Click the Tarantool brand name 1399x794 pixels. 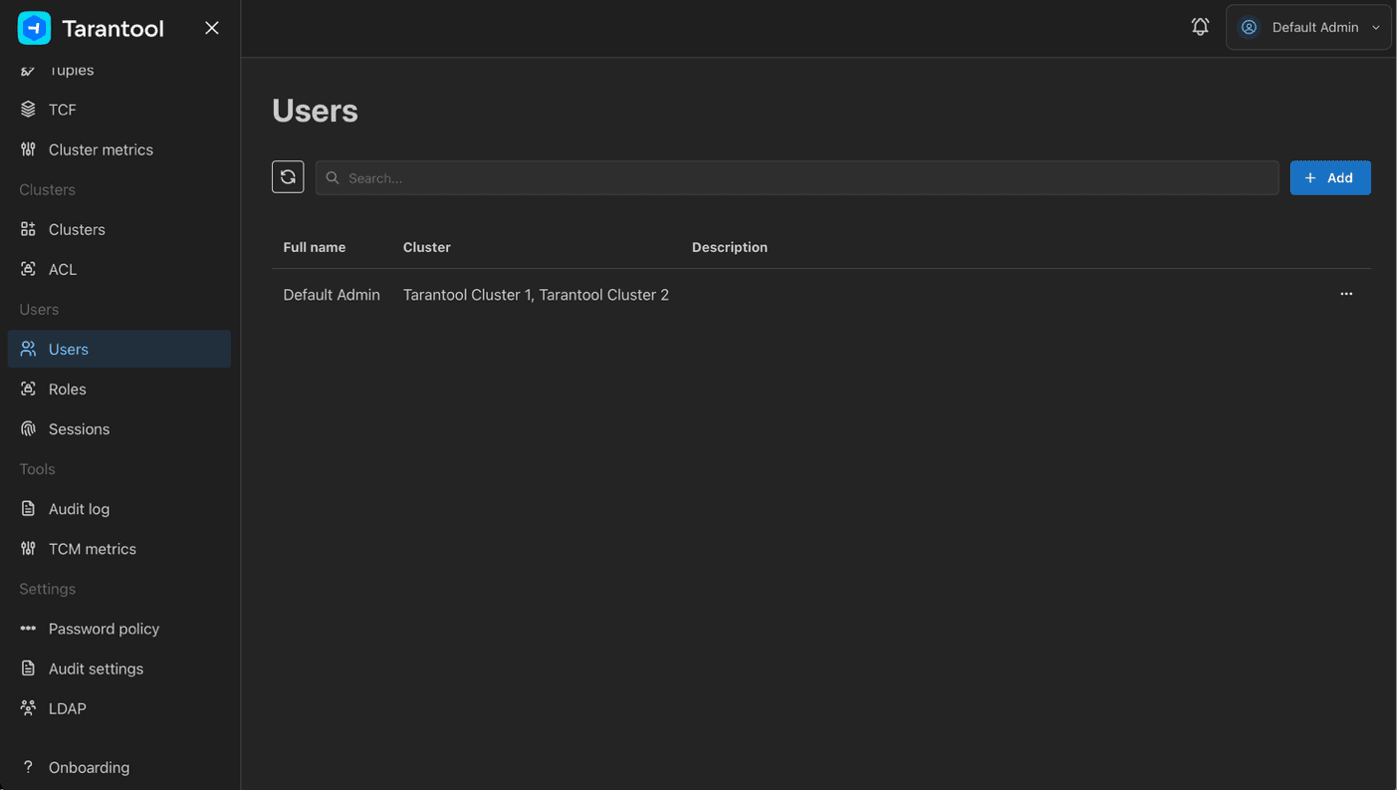tap(113, 29)
